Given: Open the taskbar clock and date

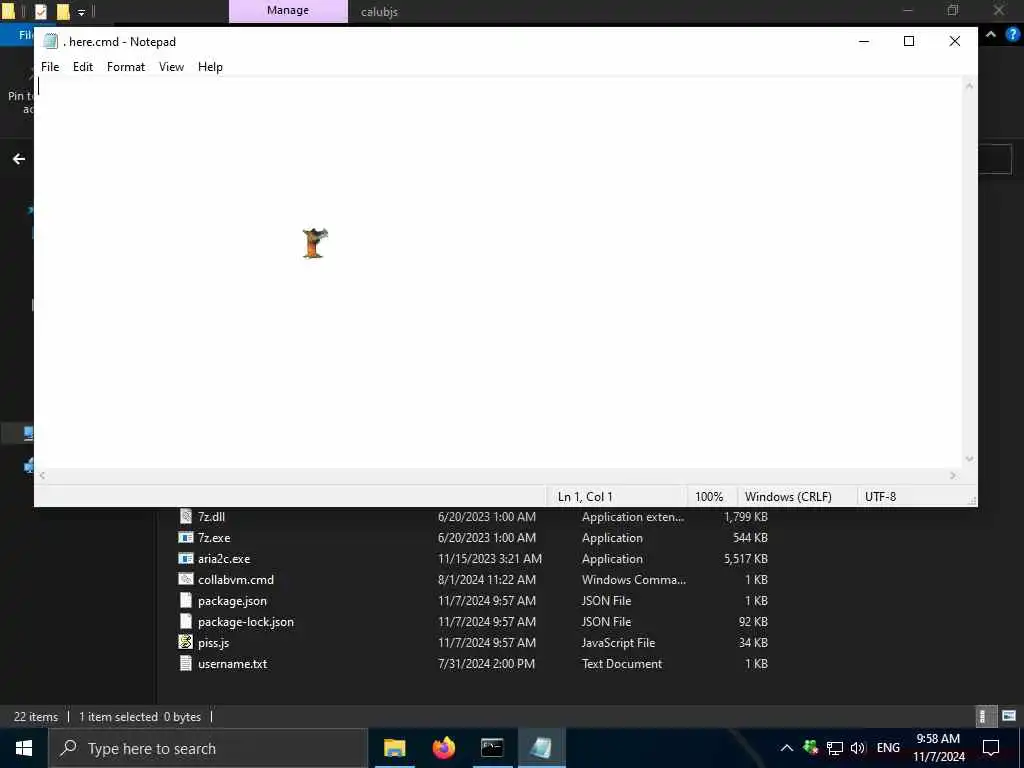Looking at the screenshot, I should [938, 748].
